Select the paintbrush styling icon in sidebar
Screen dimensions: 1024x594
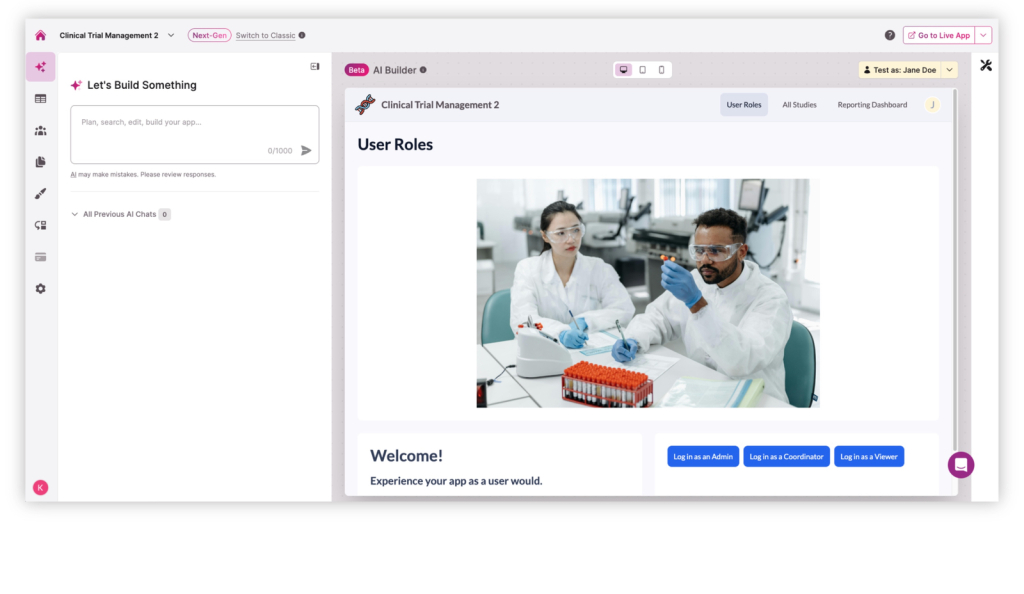pos(40,193)
